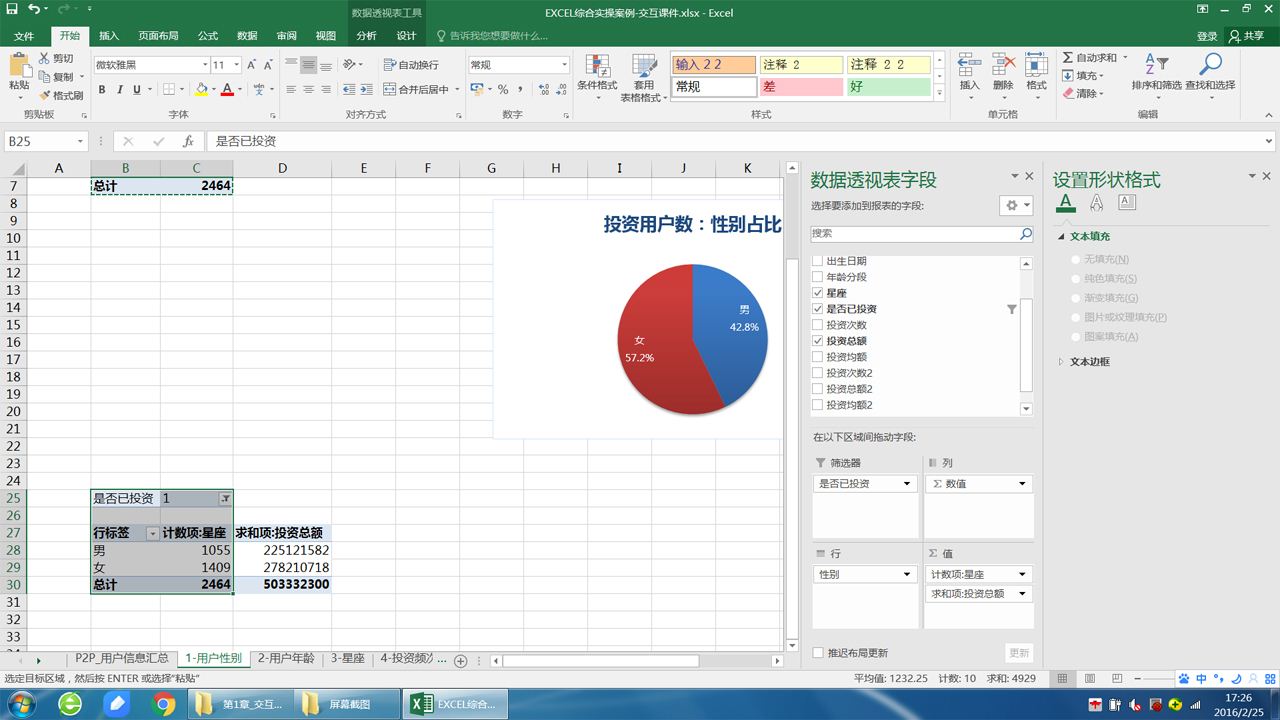Check the 出生日期 field checkbox
Image resolution: width=1280 pixels, height=720 pixels.
click(818, 261)
